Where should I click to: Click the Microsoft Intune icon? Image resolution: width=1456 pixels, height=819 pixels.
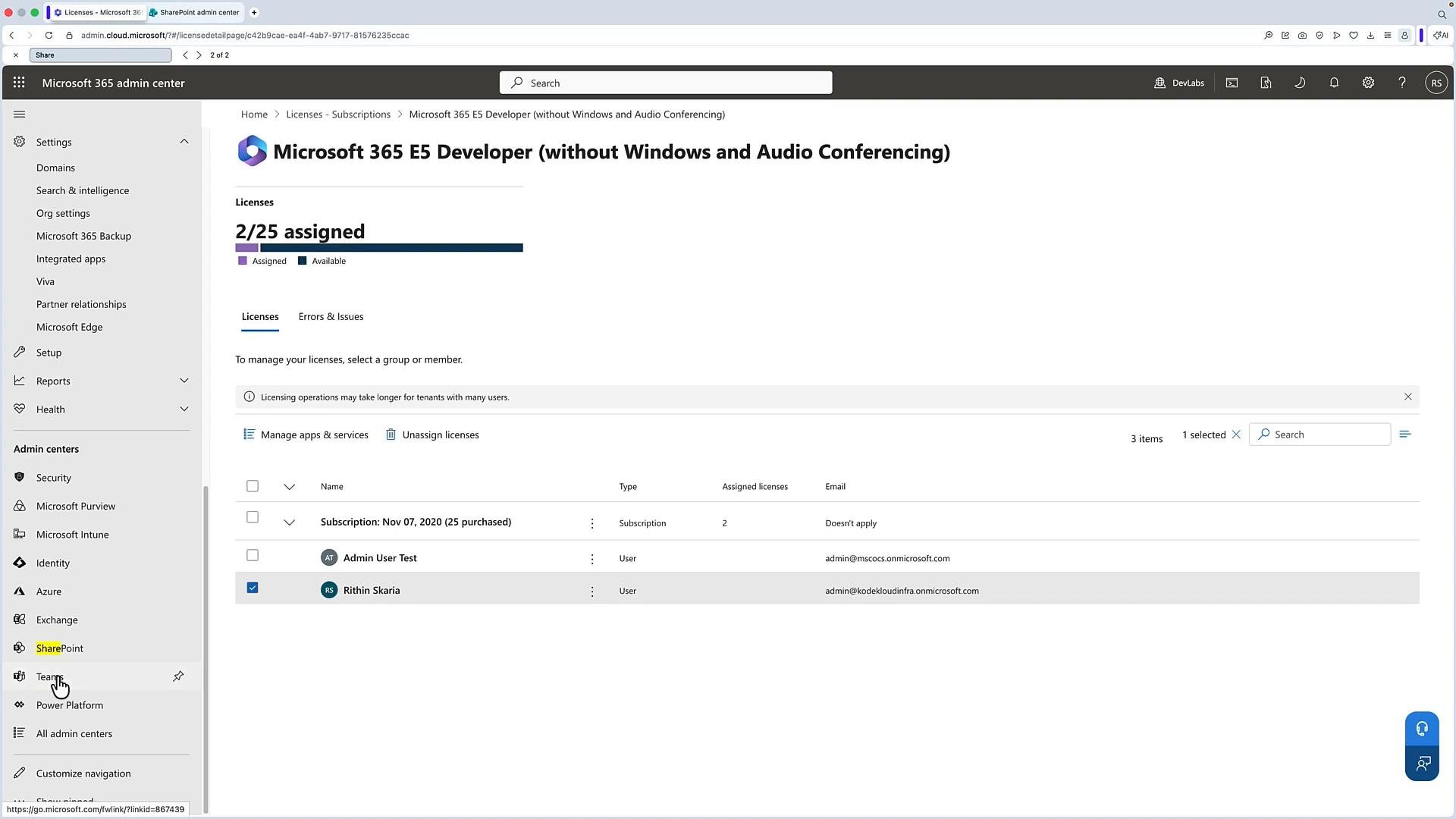20,535
